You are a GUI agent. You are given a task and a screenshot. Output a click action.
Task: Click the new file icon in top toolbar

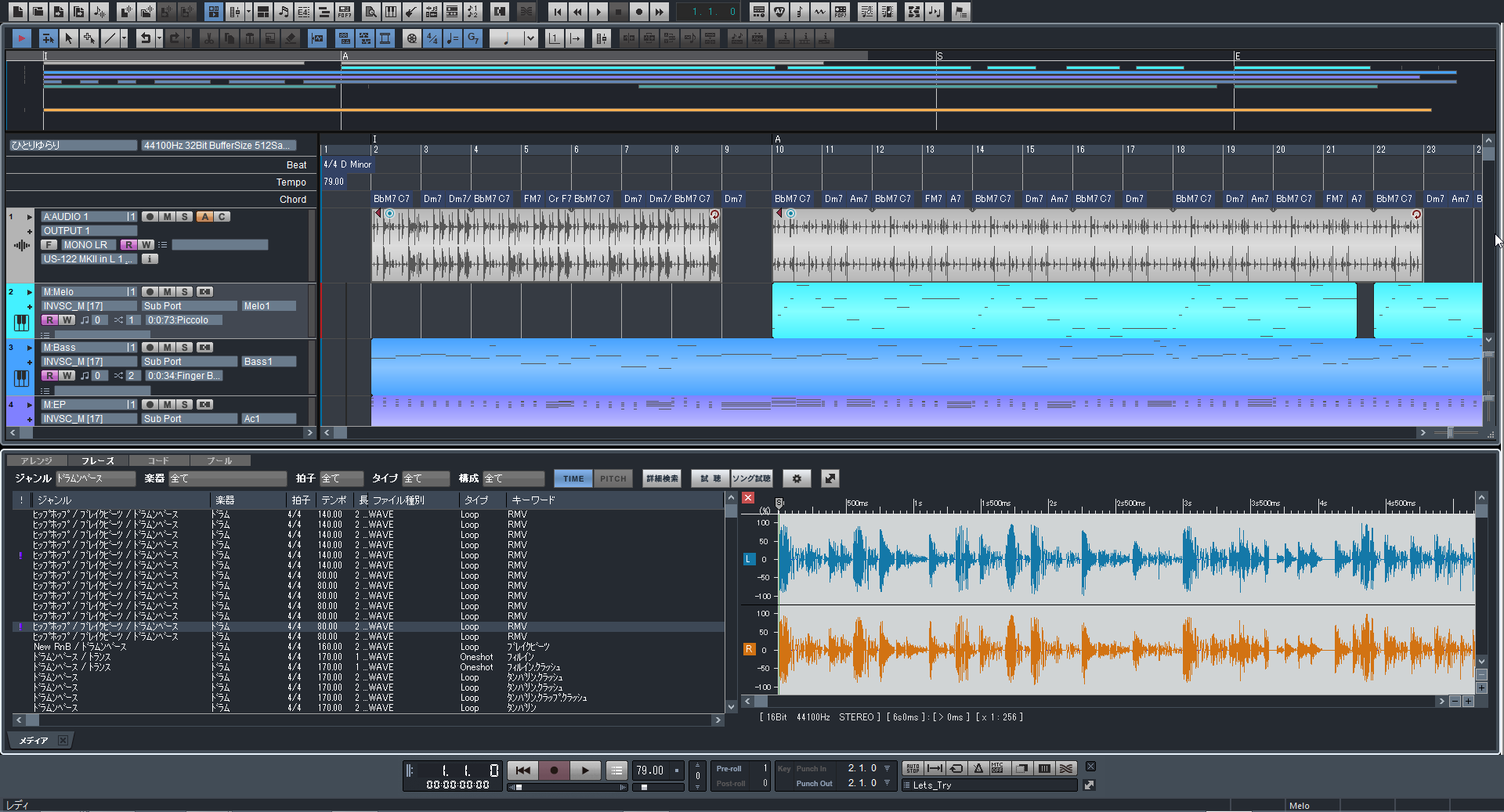(x=17, y=12)
